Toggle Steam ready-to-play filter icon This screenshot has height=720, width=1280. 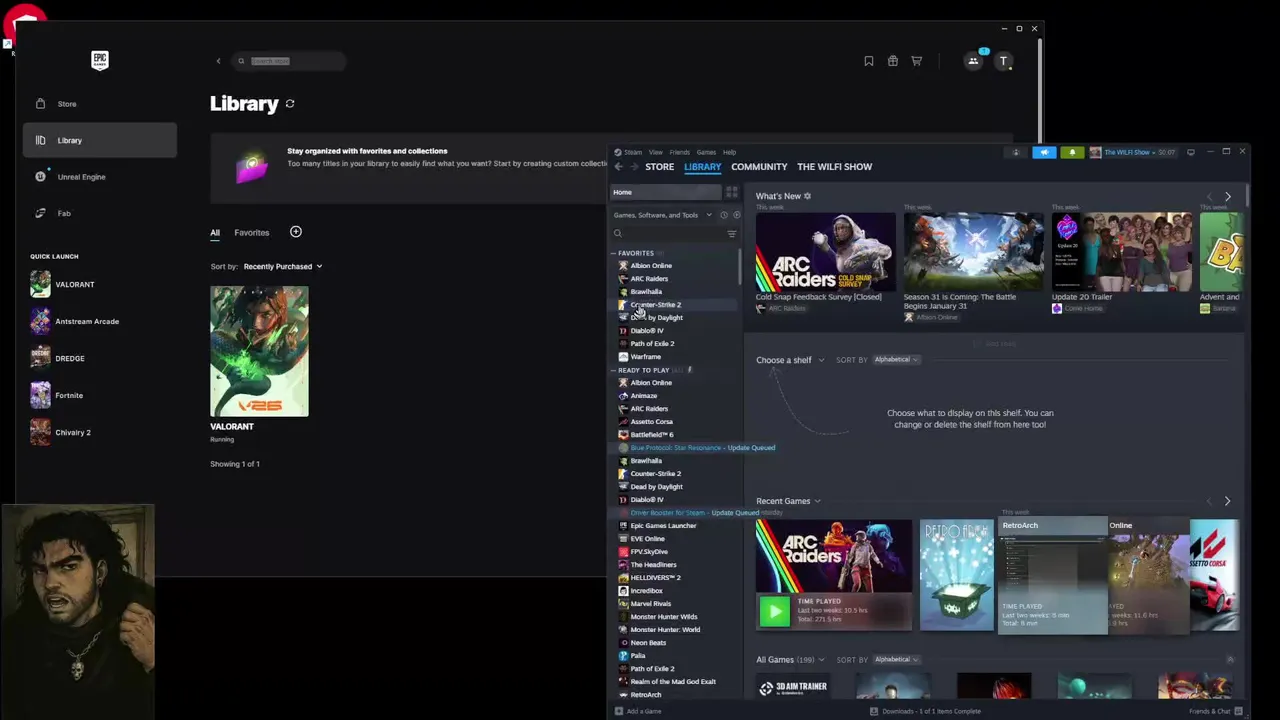737,215
